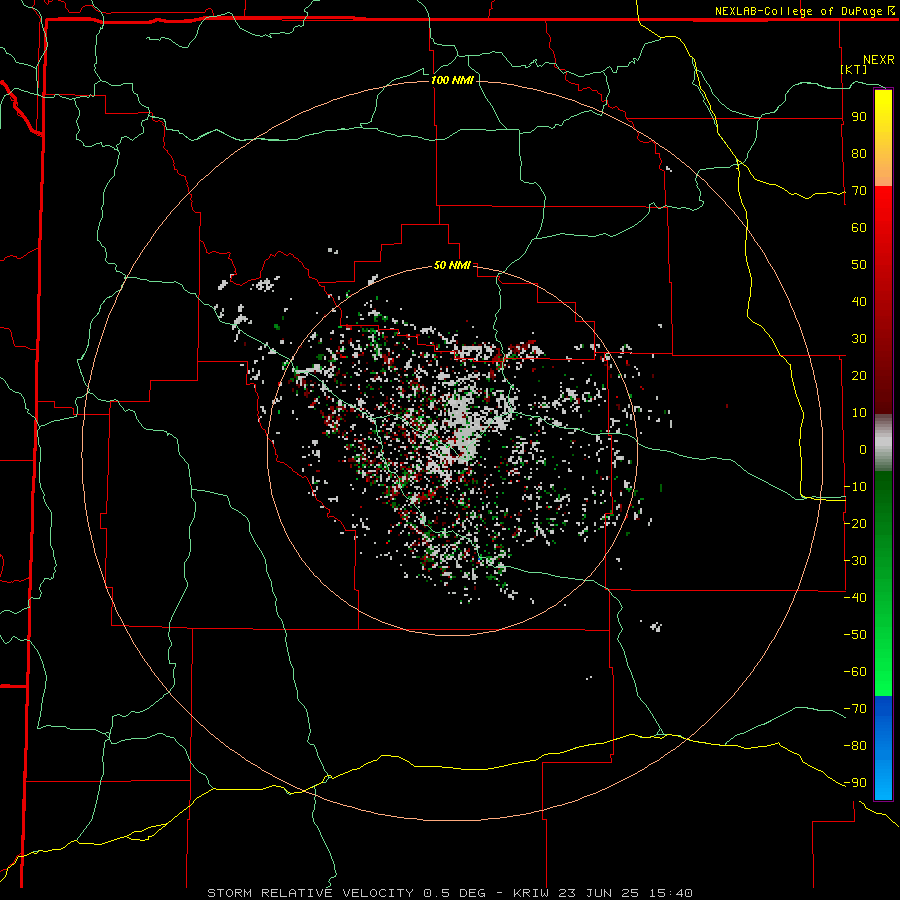Click the -90 scale label
The width and height of the screenshot is (900, 900).
[855, 783]
